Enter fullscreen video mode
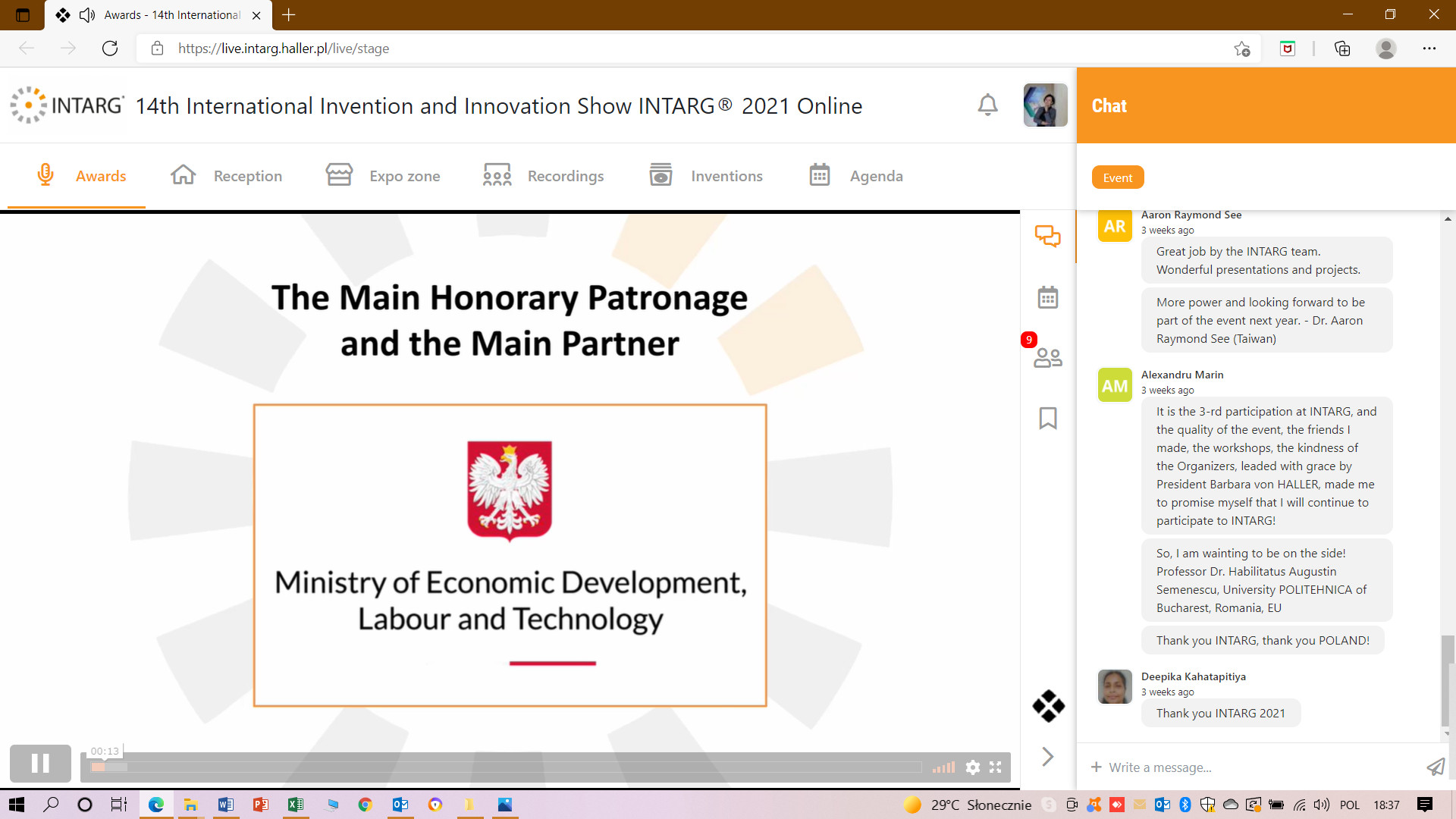Viewport: 1456px width, 819px height. tap(996, 767)
